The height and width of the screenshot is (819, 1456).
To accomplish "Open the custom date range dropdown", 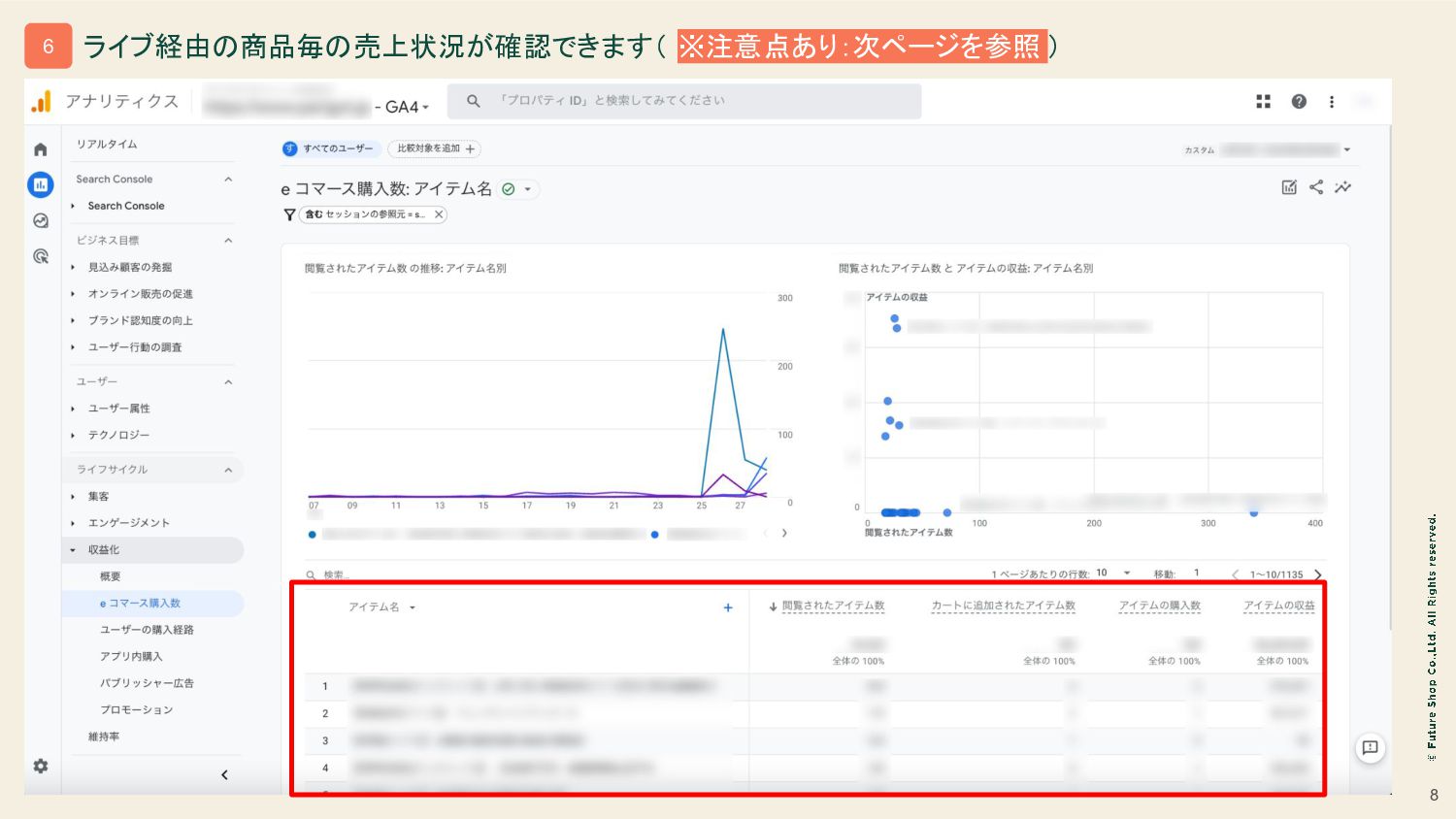I will tap(1347, 149).
